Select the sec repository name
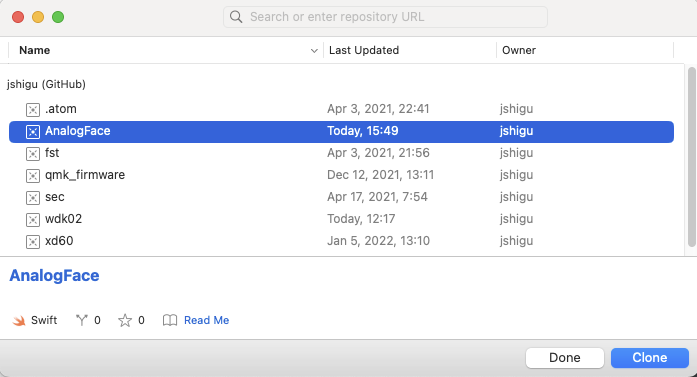Image resolution: width=697 pixels, height=377 pixels. pos(55,197)
